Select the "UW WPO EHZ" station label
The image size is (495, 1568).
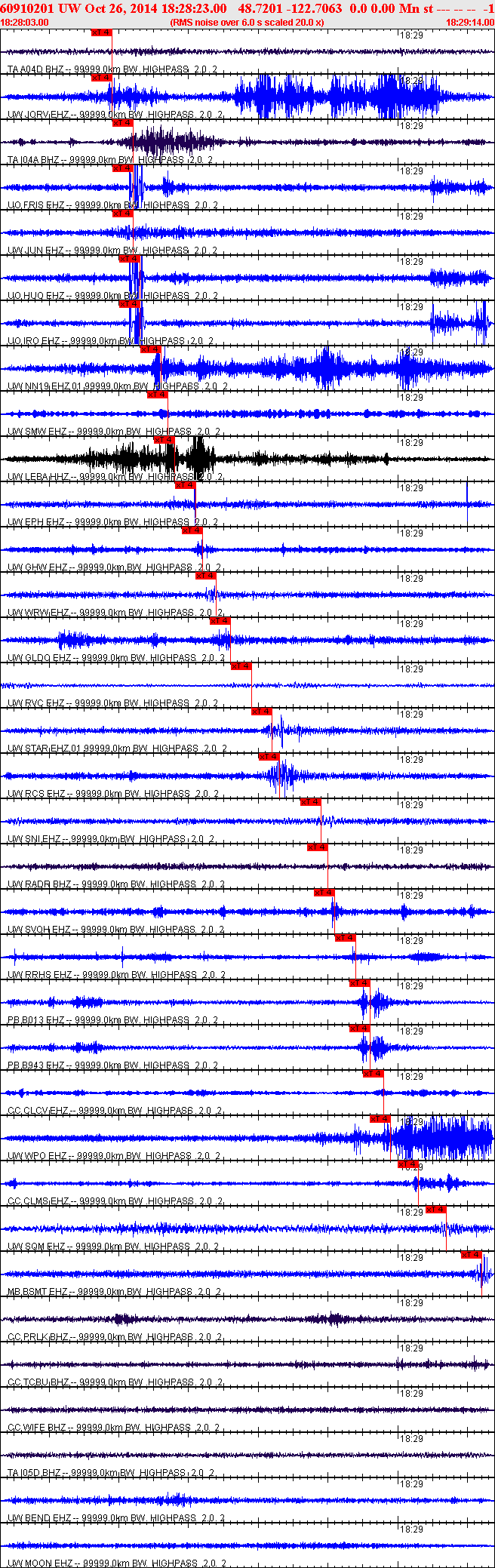(x=37, y=1156)
